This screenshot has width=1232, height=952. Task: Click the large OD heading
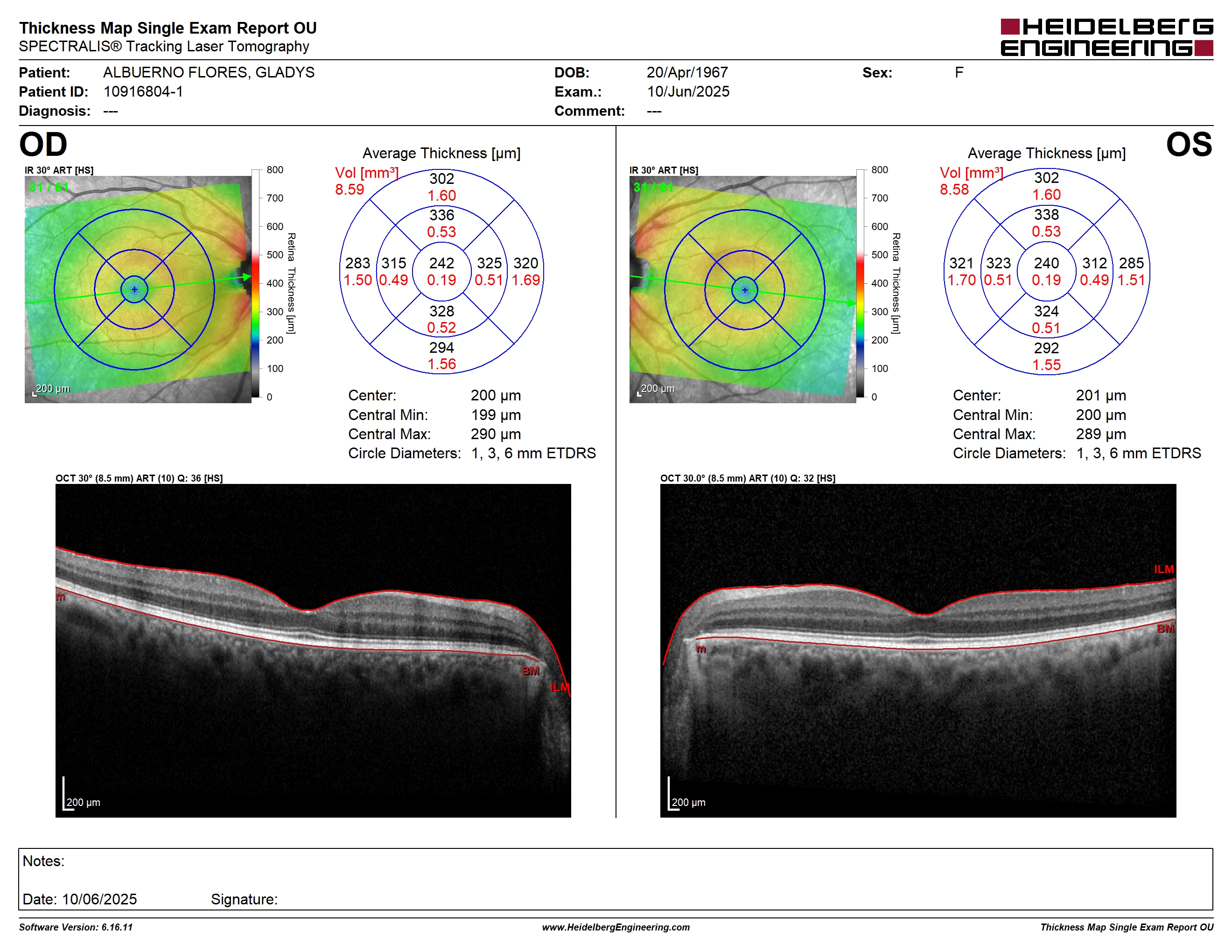[x=43, y=144]
